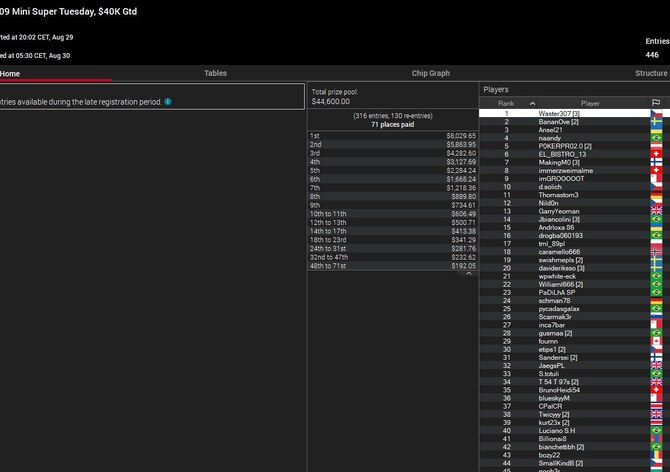Select player Scarmak3r
The width and height of the screenshot is (670, 472).
[555, 317]
